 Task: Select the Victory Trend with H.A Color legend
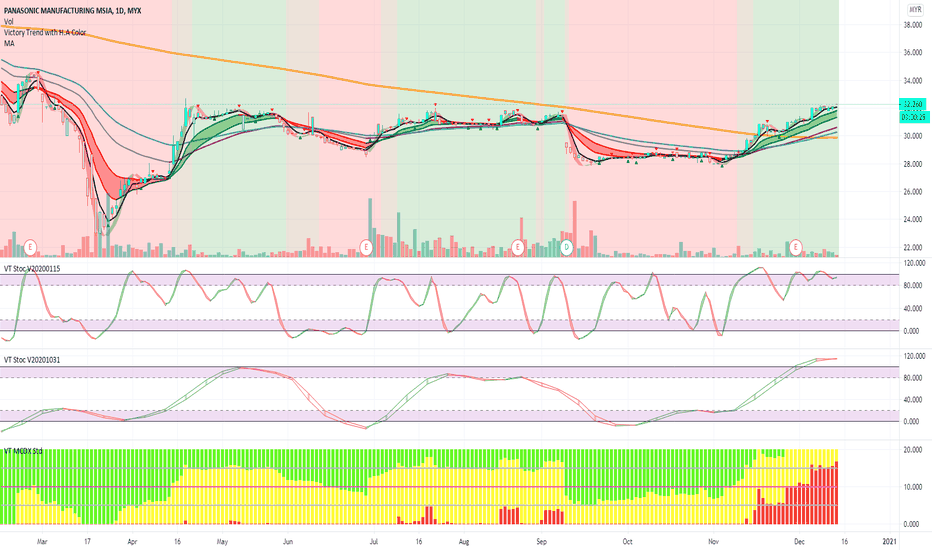tap(45, 32)
